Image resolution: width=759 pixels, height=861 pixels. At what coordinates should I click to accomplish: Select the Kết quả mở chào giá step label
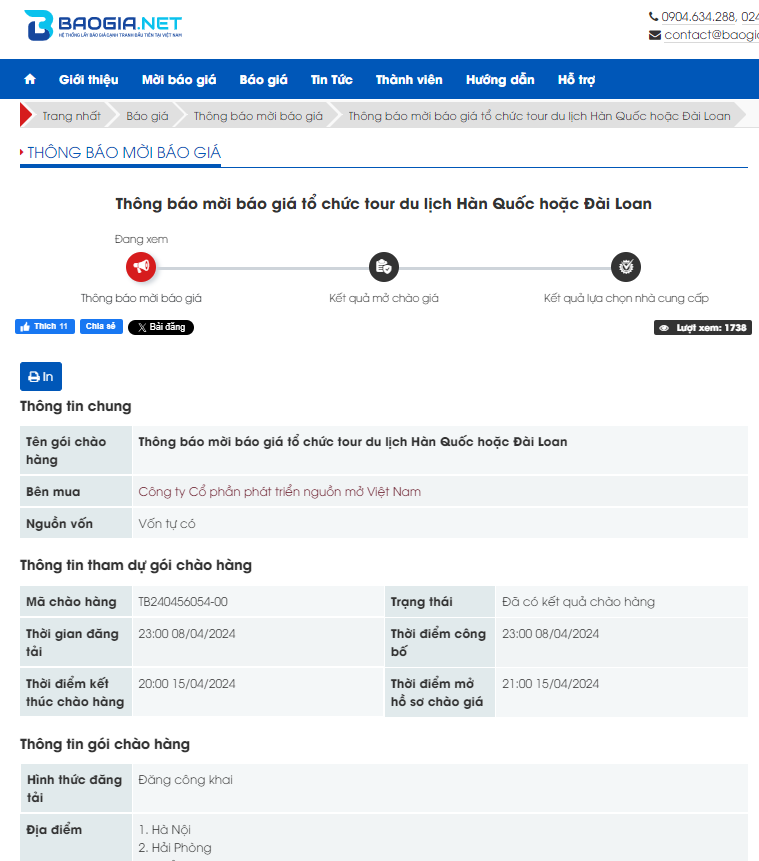click(x=384, y=298)
